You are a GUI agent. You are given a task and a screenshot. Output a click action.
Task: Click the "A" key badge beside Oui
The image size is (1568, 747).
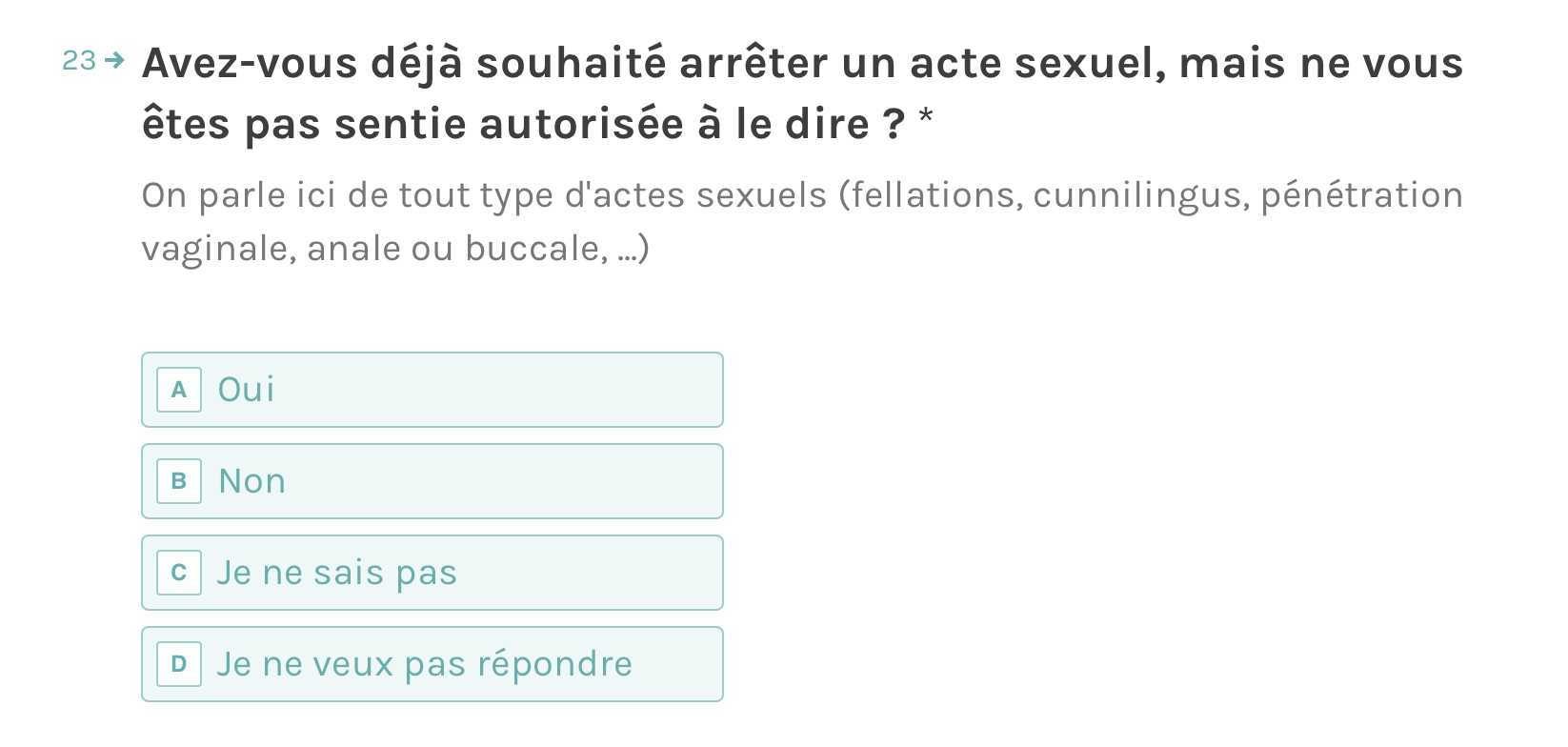pos(179,390)
